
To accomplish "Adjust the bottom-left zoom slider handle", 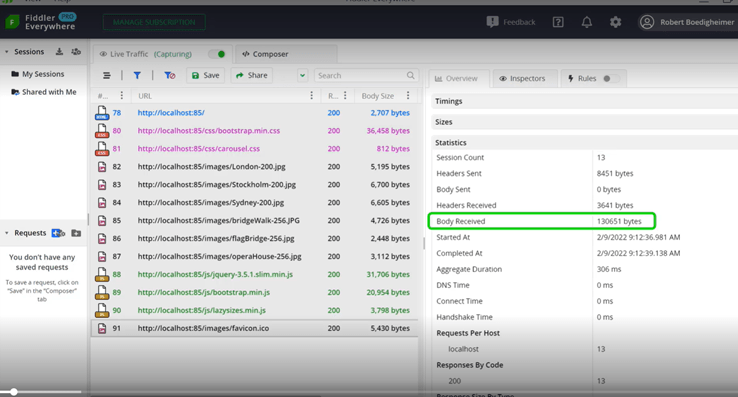I will click(14, 392).
